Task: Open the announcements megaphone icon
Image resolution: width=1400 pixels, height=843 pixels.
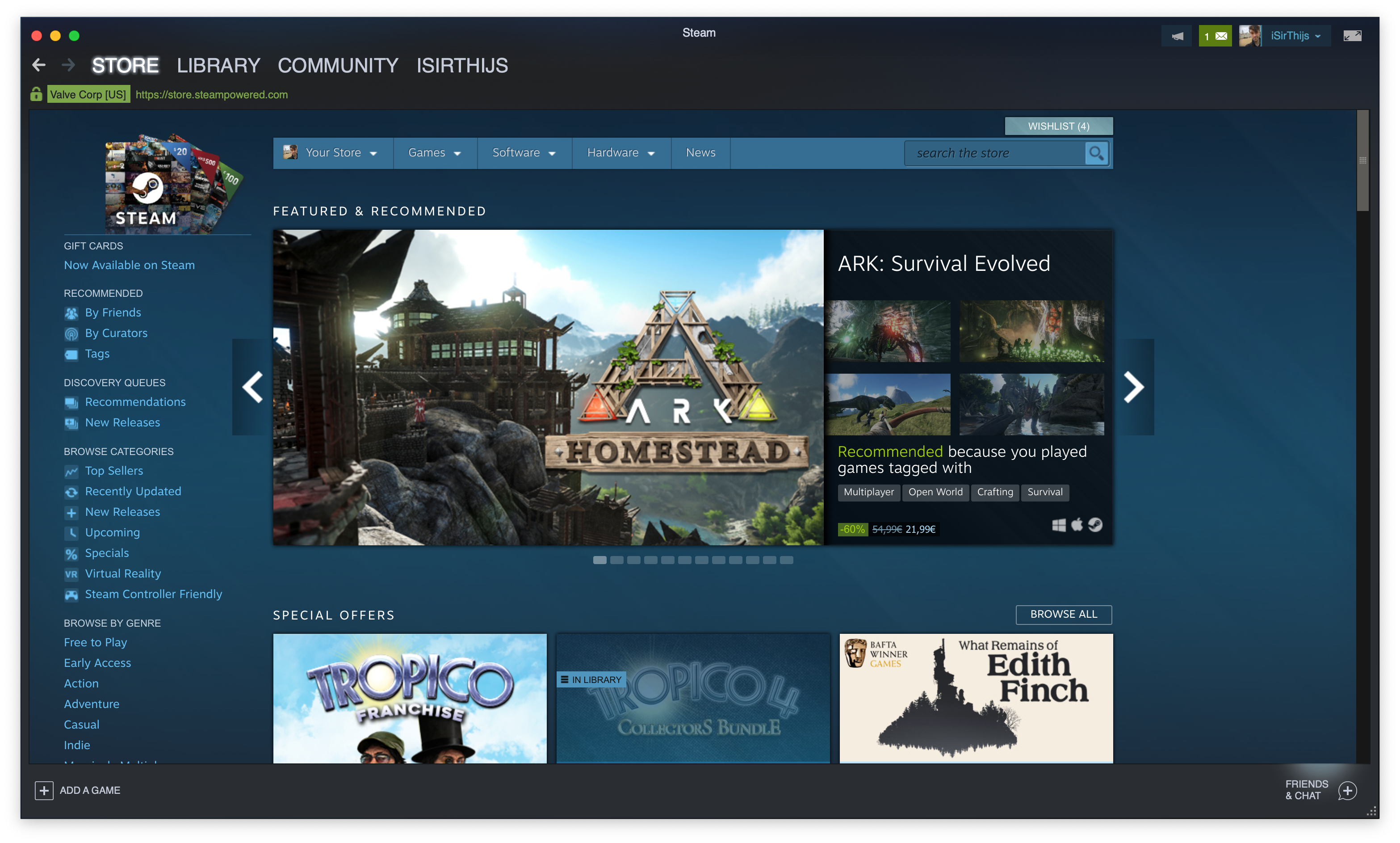Action: [1178, 36]
